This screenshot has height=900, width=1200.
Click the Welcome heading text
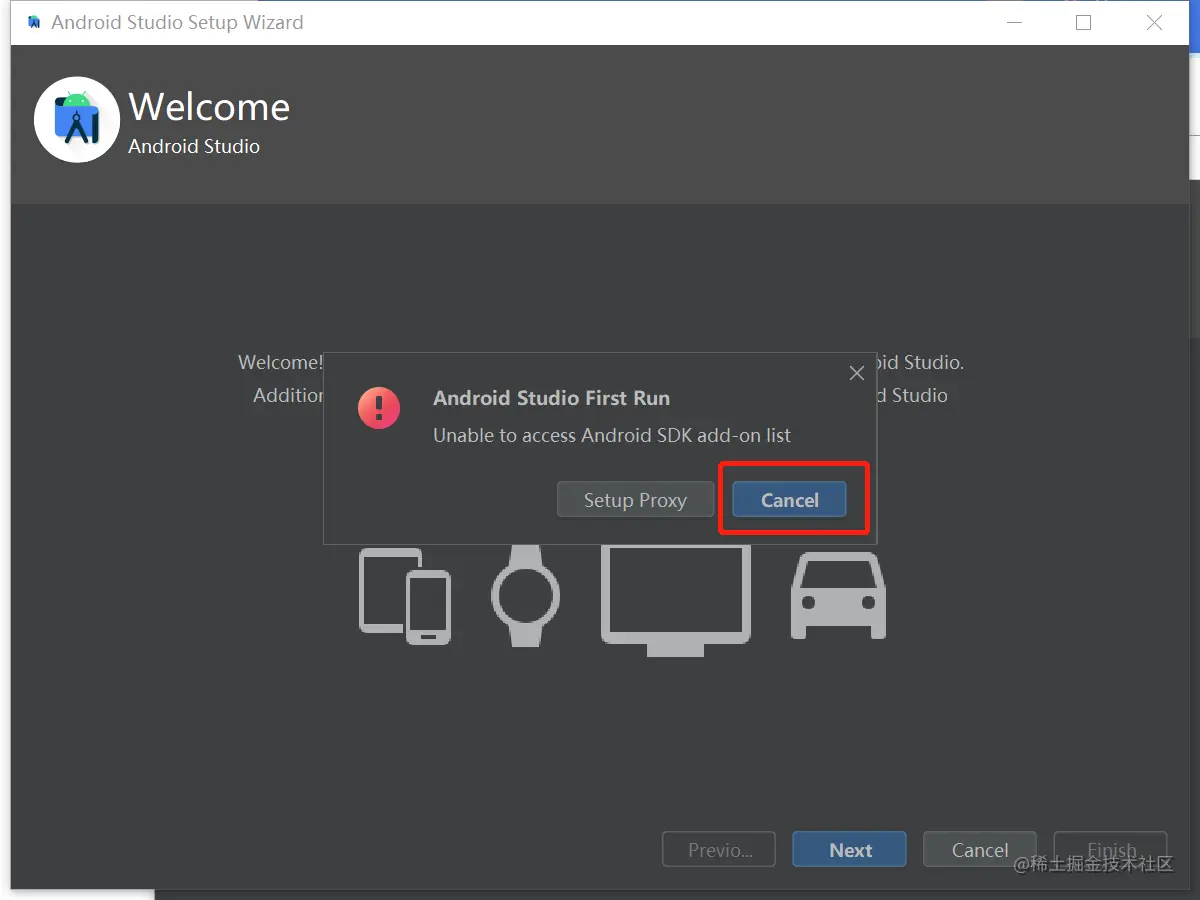click(209, 107)
